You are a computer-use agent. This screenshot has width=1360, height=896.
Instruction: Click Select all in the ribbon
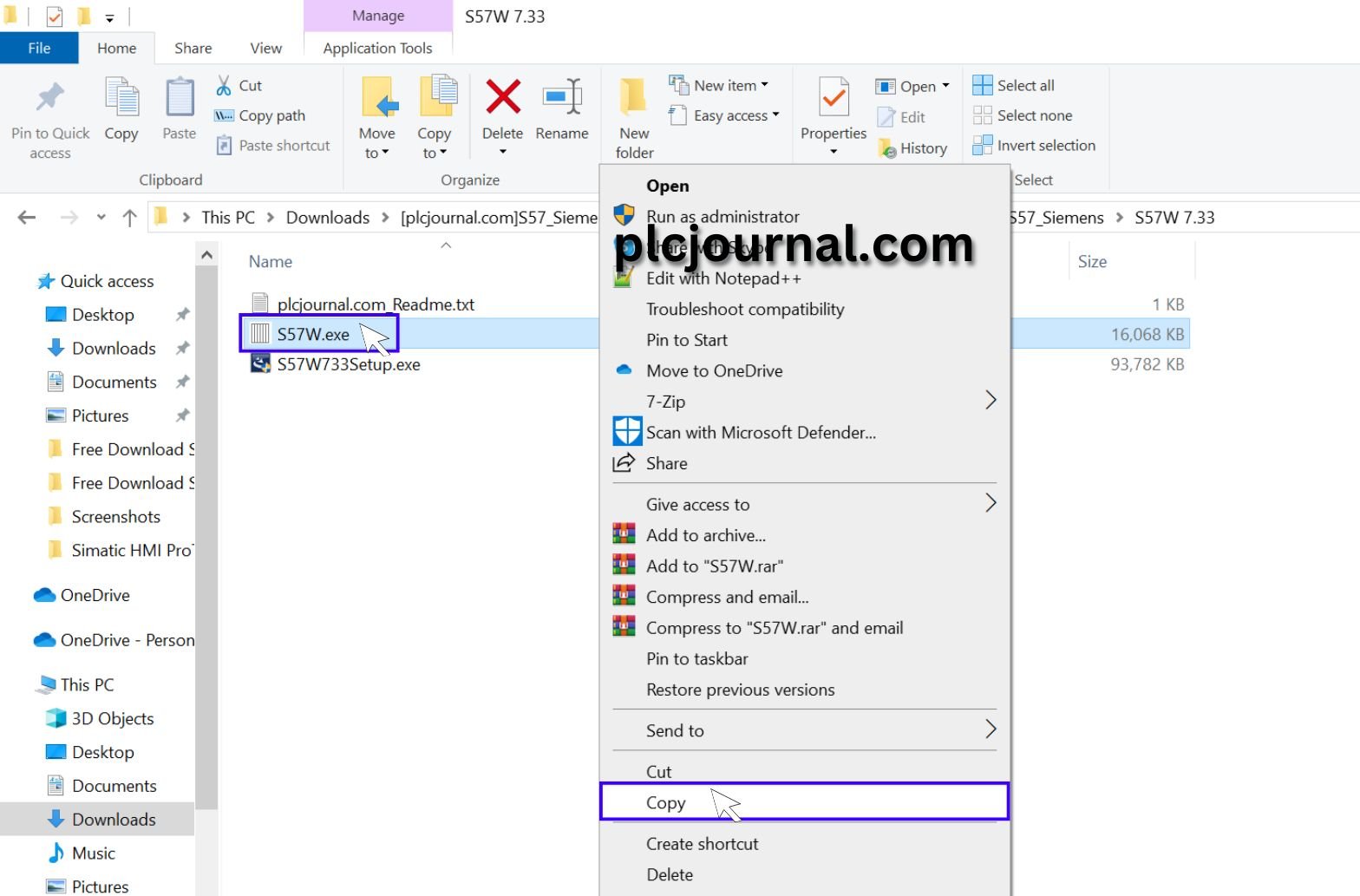click(x=1014, y=85)
